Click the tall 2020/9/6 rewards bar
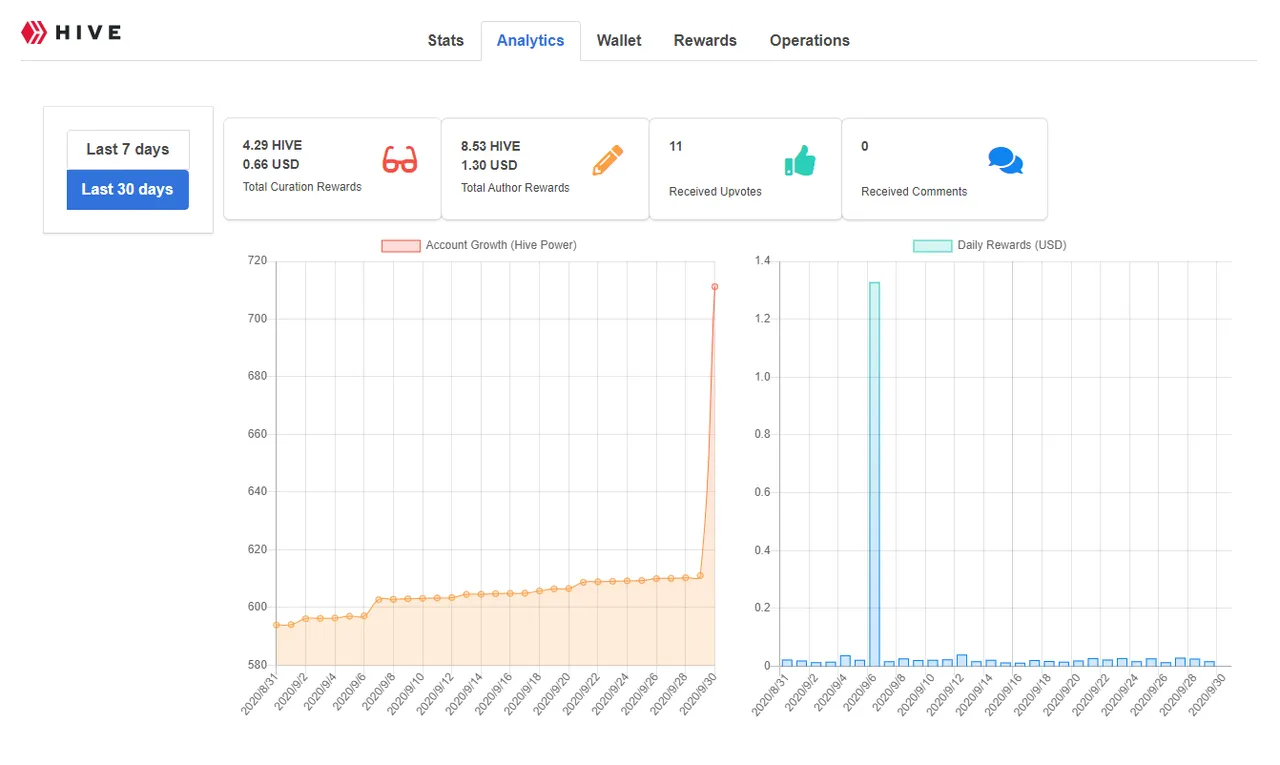The image size is (1280, 765). click(x=874, y=474)
